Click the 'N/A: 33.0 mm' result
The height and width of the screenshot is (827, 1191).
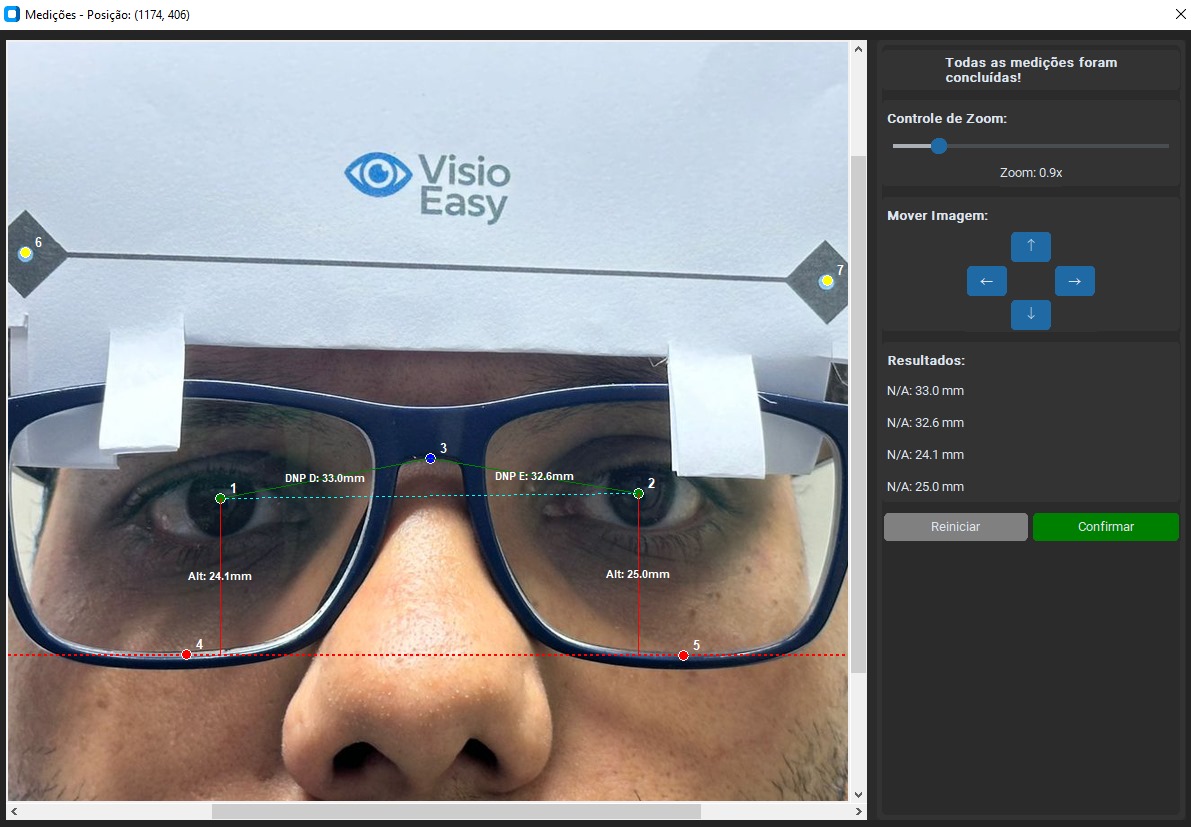tap(925, 391)
